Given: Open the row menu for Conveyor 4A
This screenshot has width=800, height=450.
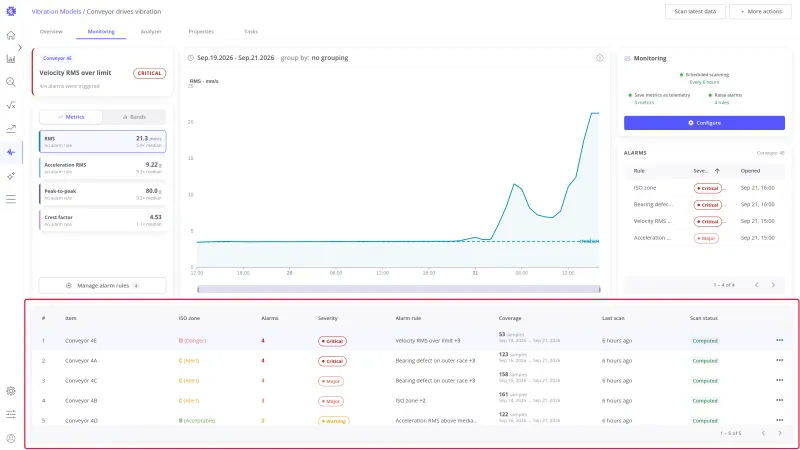Looking at the screenshot, I should pos(779,360).
